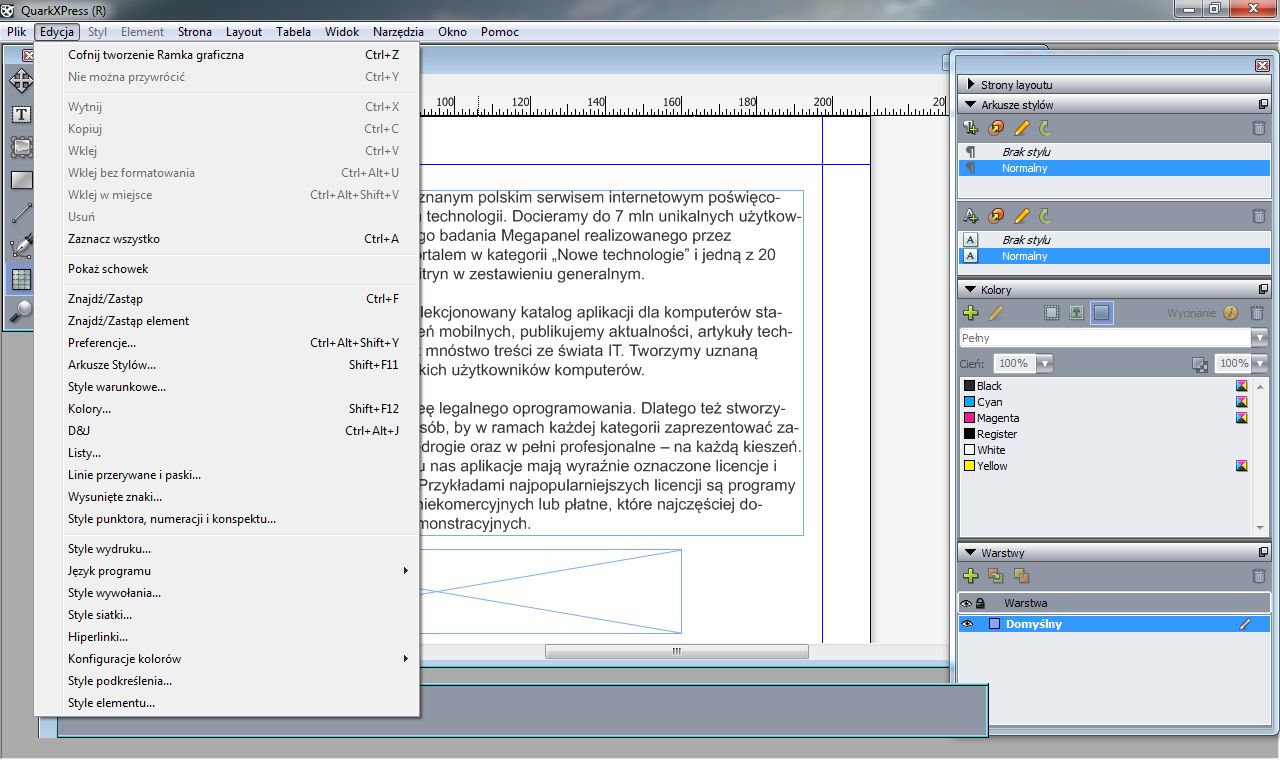The width and height of the screenshot is (1280, 760).
Task: Add new layer with green plus
Action: coord(970,576)
